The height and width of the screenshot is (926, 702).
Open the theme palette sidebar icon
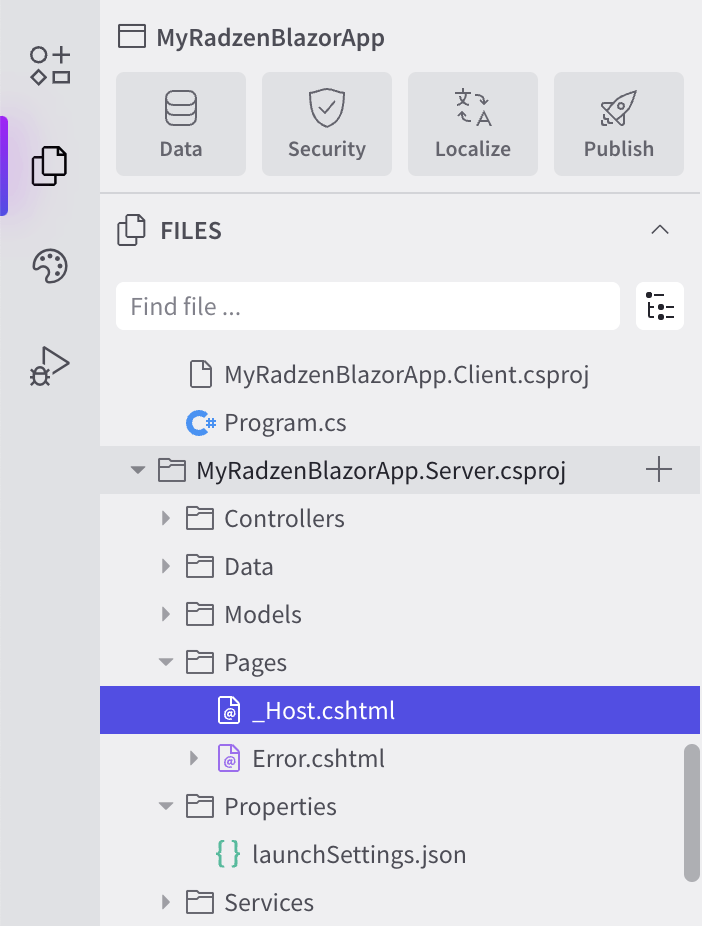click(x=50, y=266)
